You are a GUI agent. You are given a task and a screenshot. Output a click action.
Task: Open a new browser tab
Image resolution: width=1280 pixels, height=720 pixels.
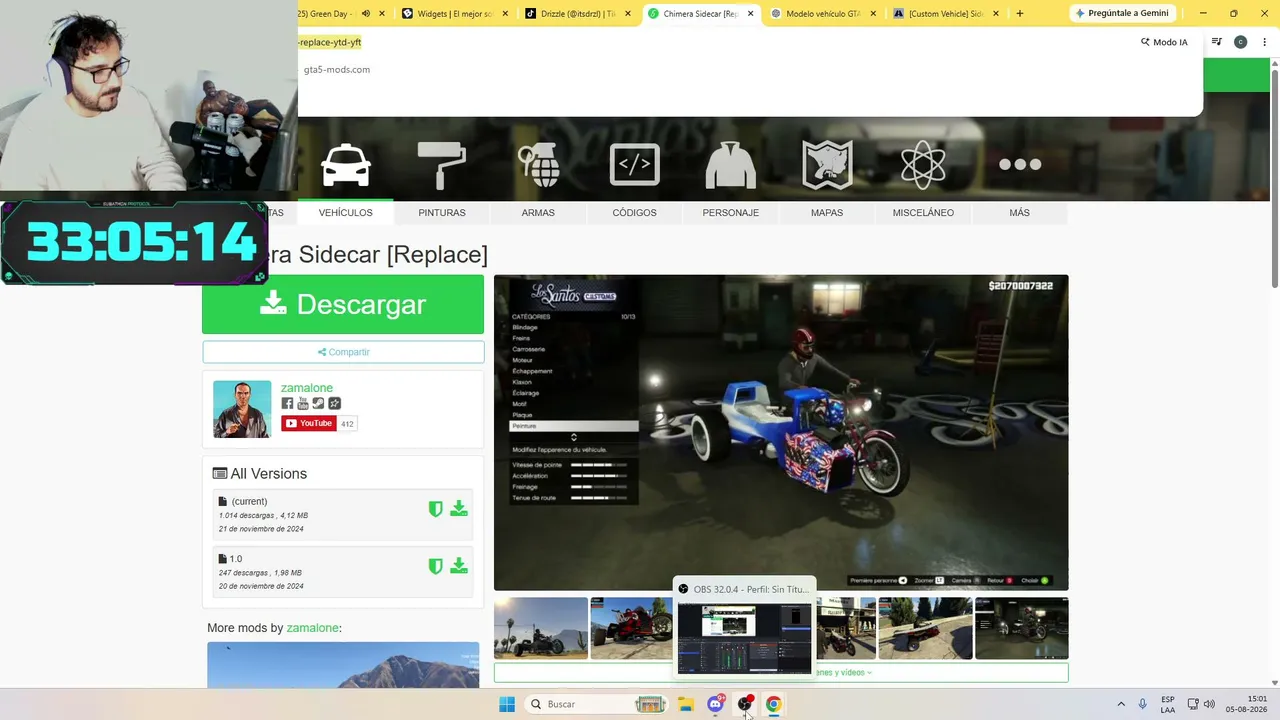pyautogui.click(x=1020, y=14)
